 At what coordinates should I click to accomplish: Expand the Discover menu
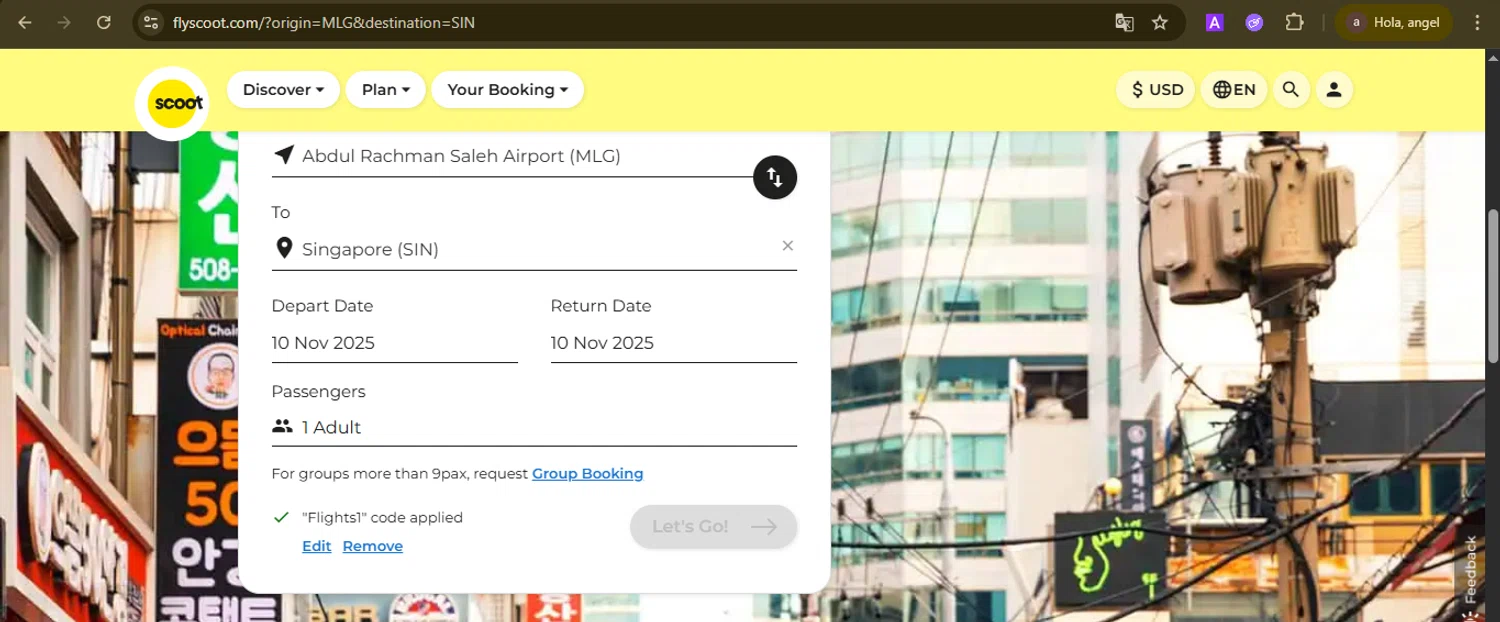(x=283, y=90)
